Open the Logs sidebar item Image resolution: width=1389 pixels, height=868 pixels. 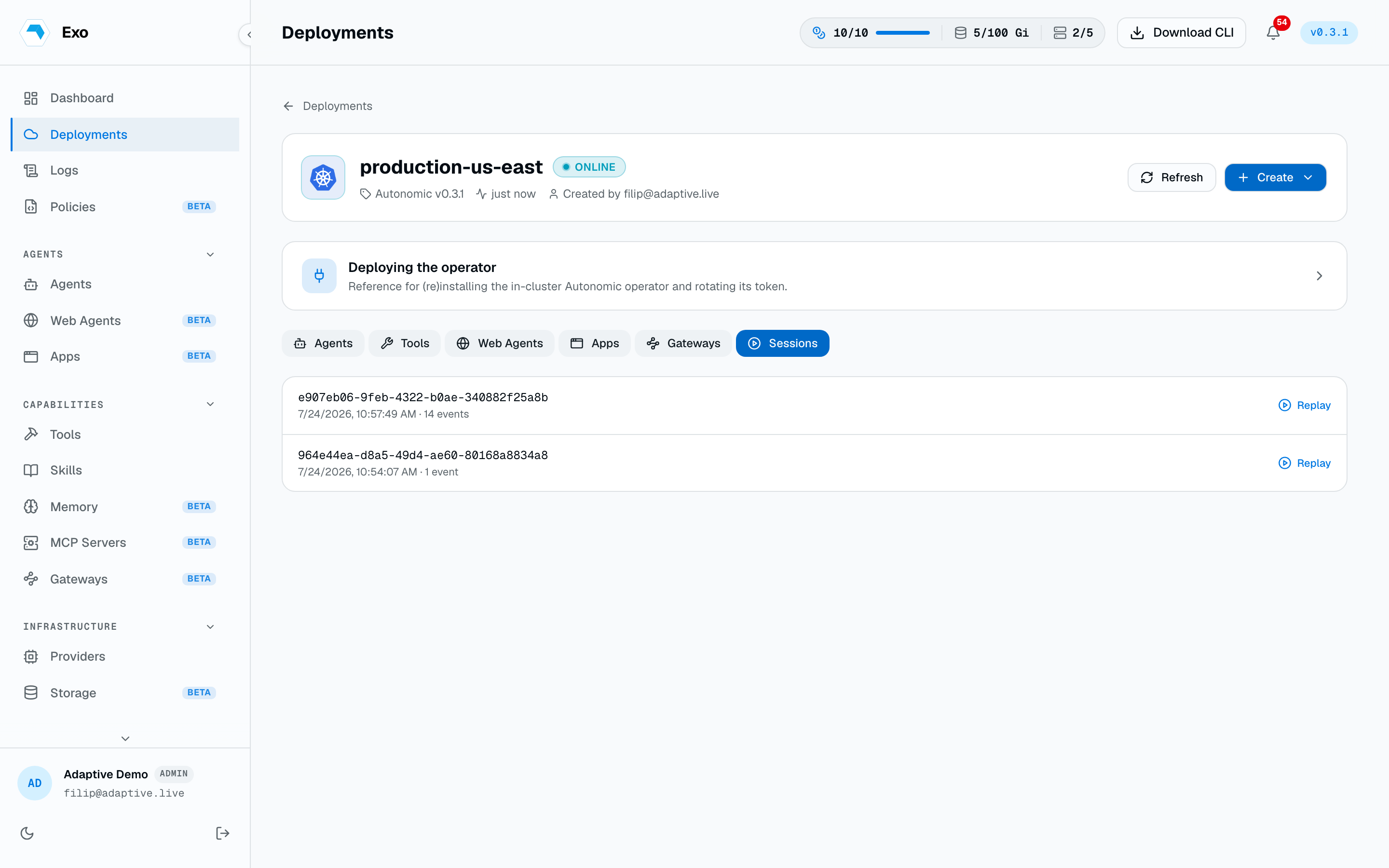124,171
